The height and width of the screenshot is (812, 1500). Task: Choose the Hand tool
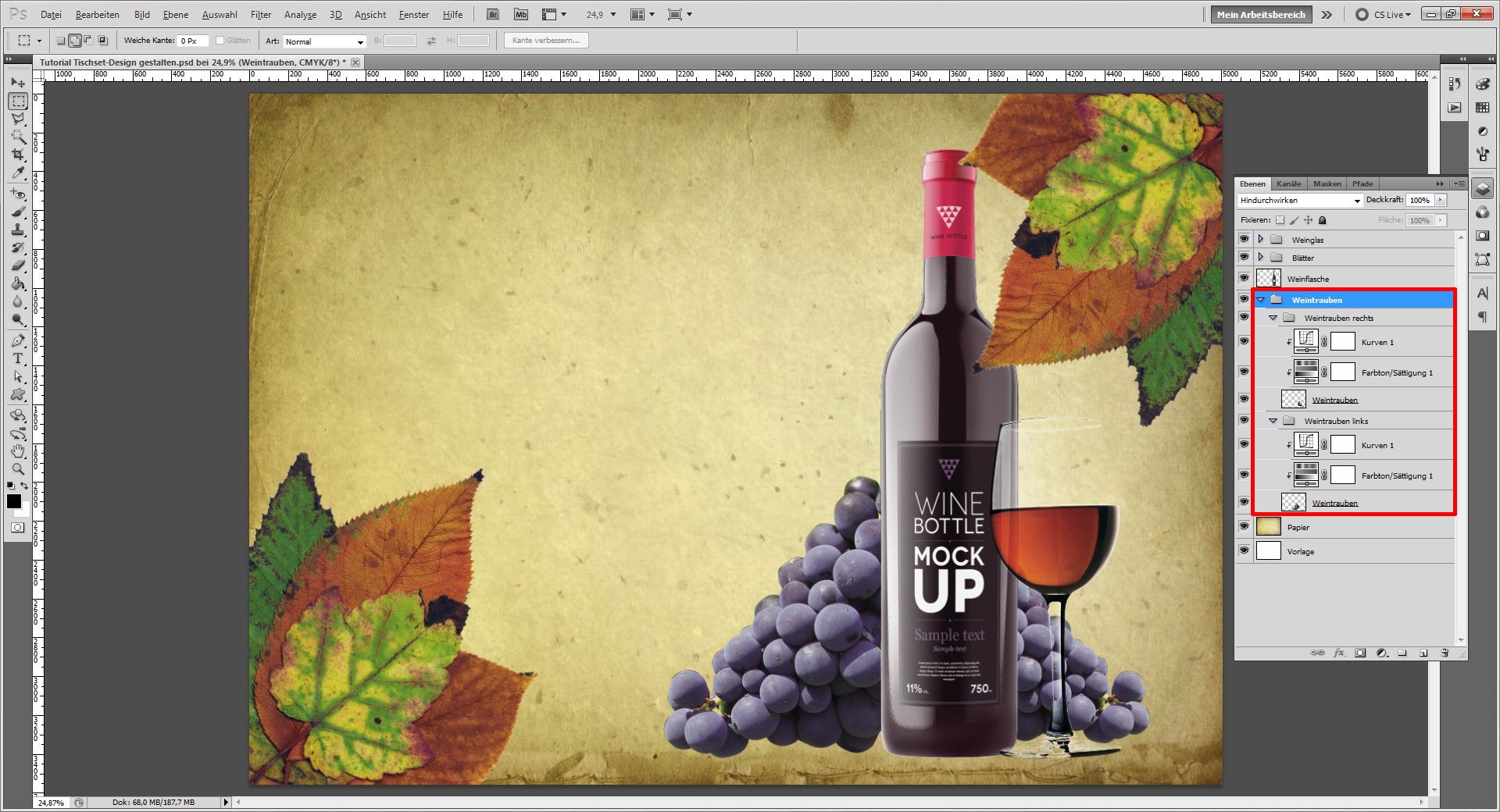click(x=18, y=451)
